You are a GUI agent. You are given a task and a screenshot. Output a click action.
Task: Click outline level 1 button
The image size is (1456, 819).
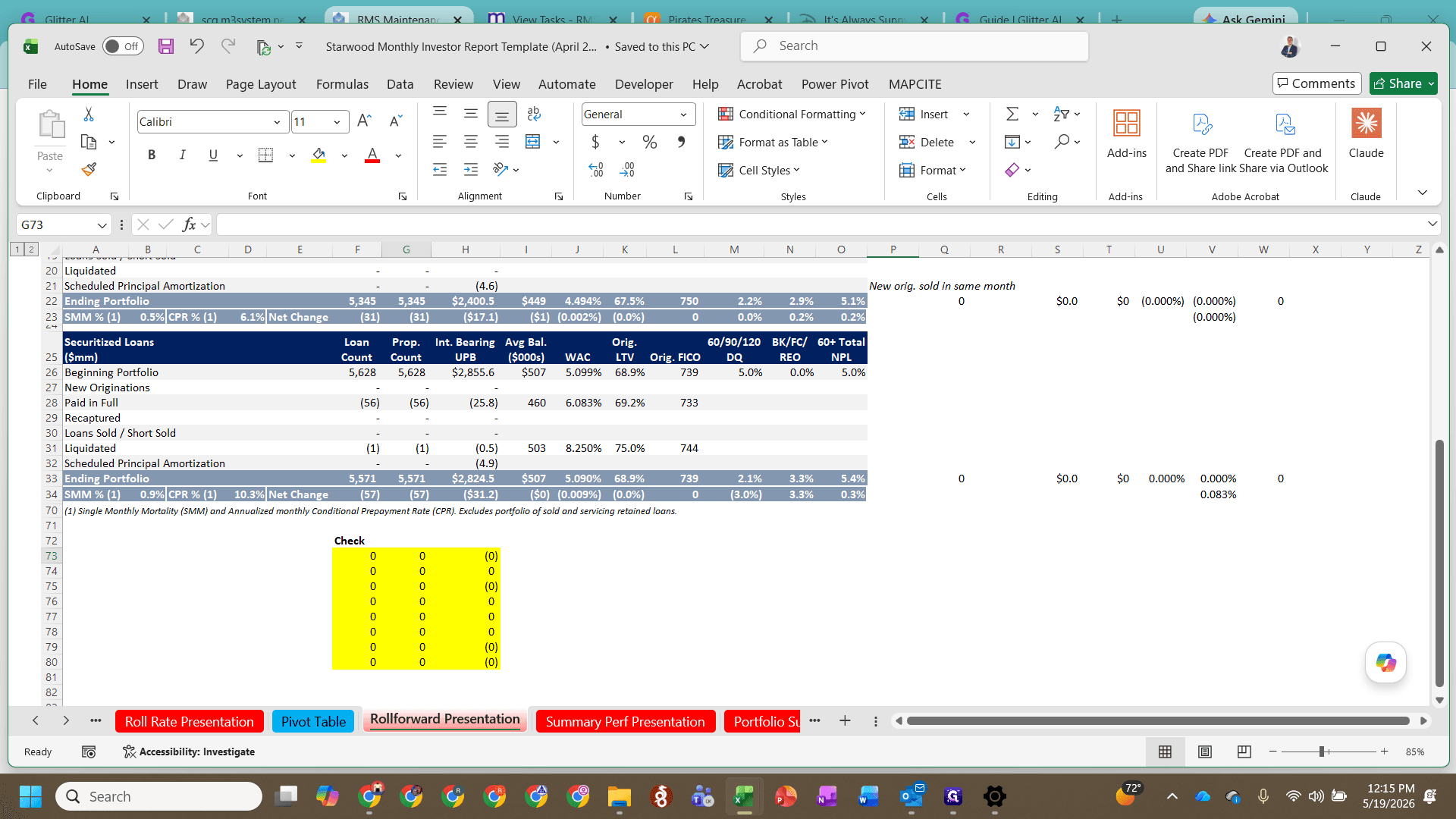pyautogui.click(x=17, y=249)
